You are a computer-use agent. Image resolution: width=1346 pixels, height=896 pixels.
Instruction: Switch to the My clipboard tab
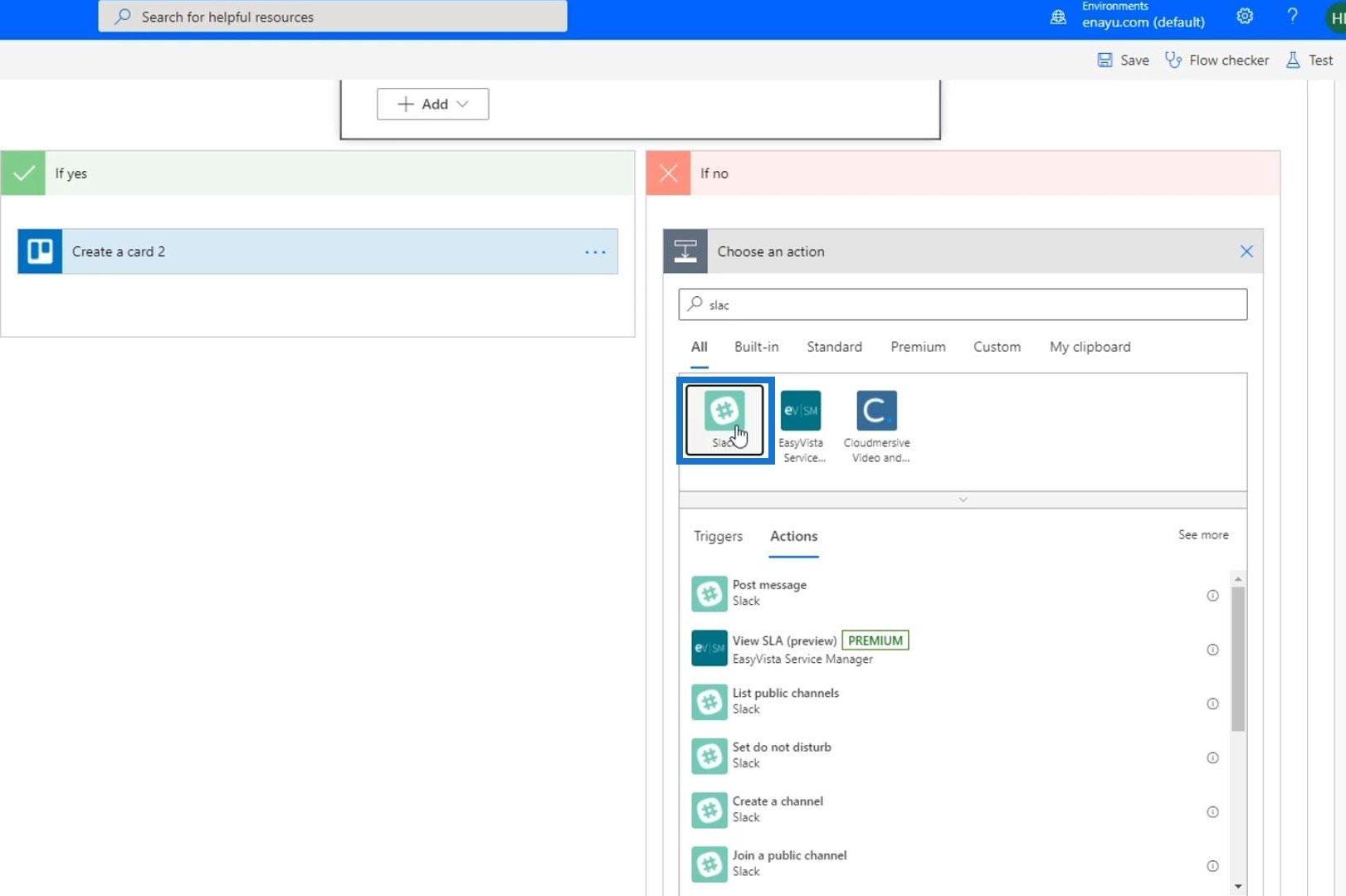click(x=1090, y=347)
